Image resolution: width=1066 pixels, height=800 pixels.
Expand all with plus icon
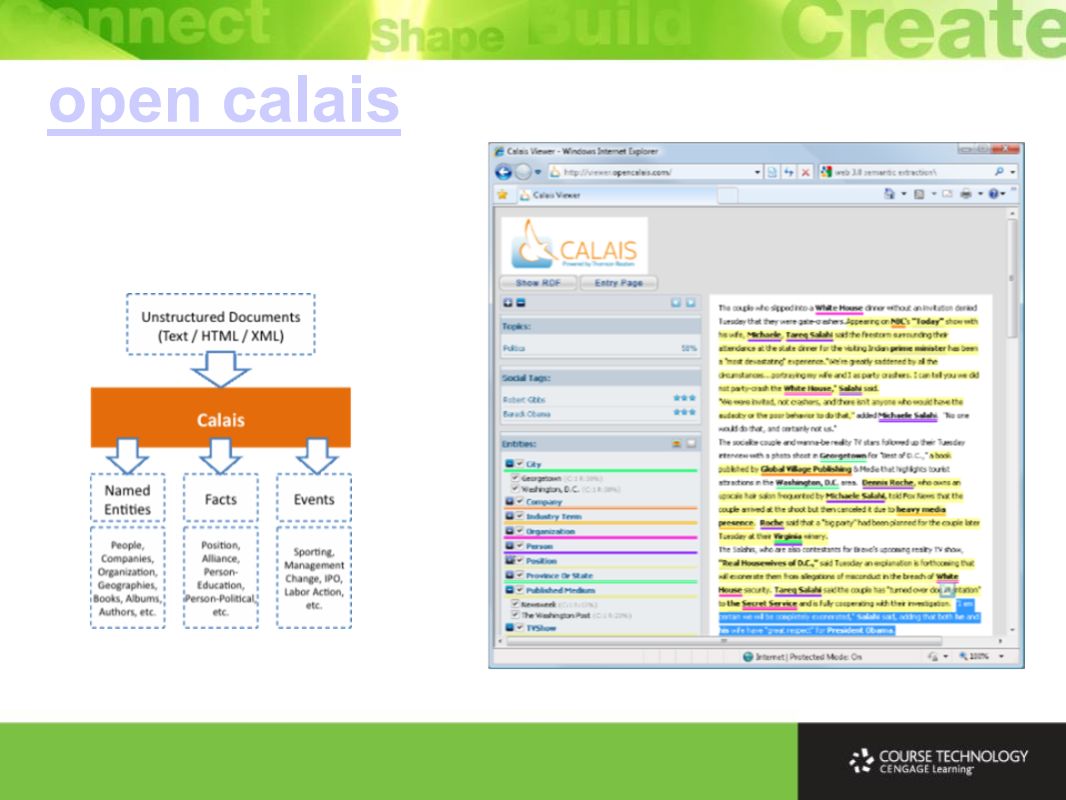(508, 303)
